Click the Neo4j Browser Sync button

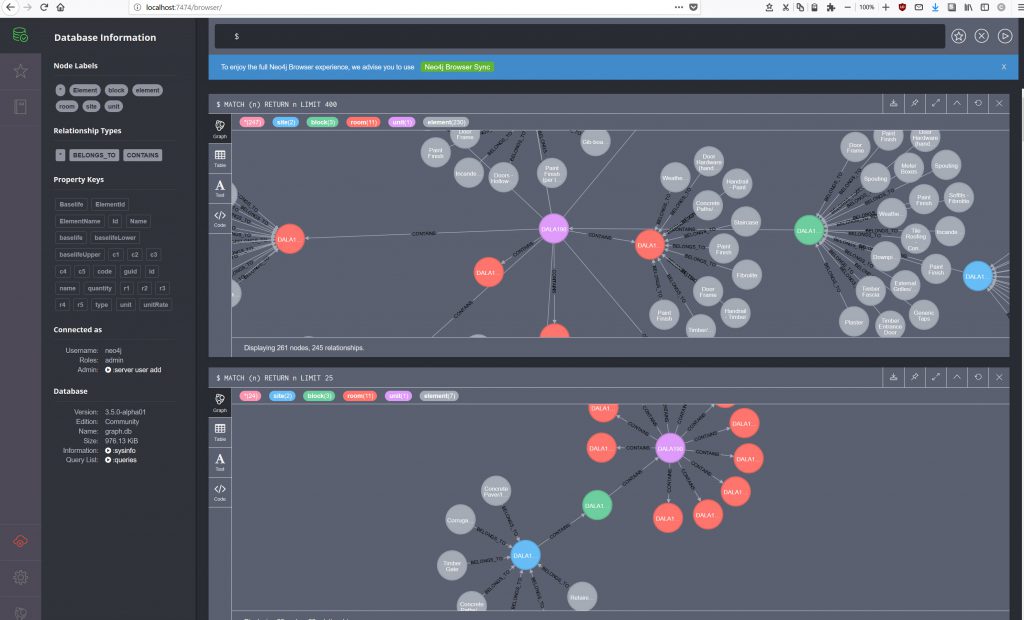[x=457, y=67]
